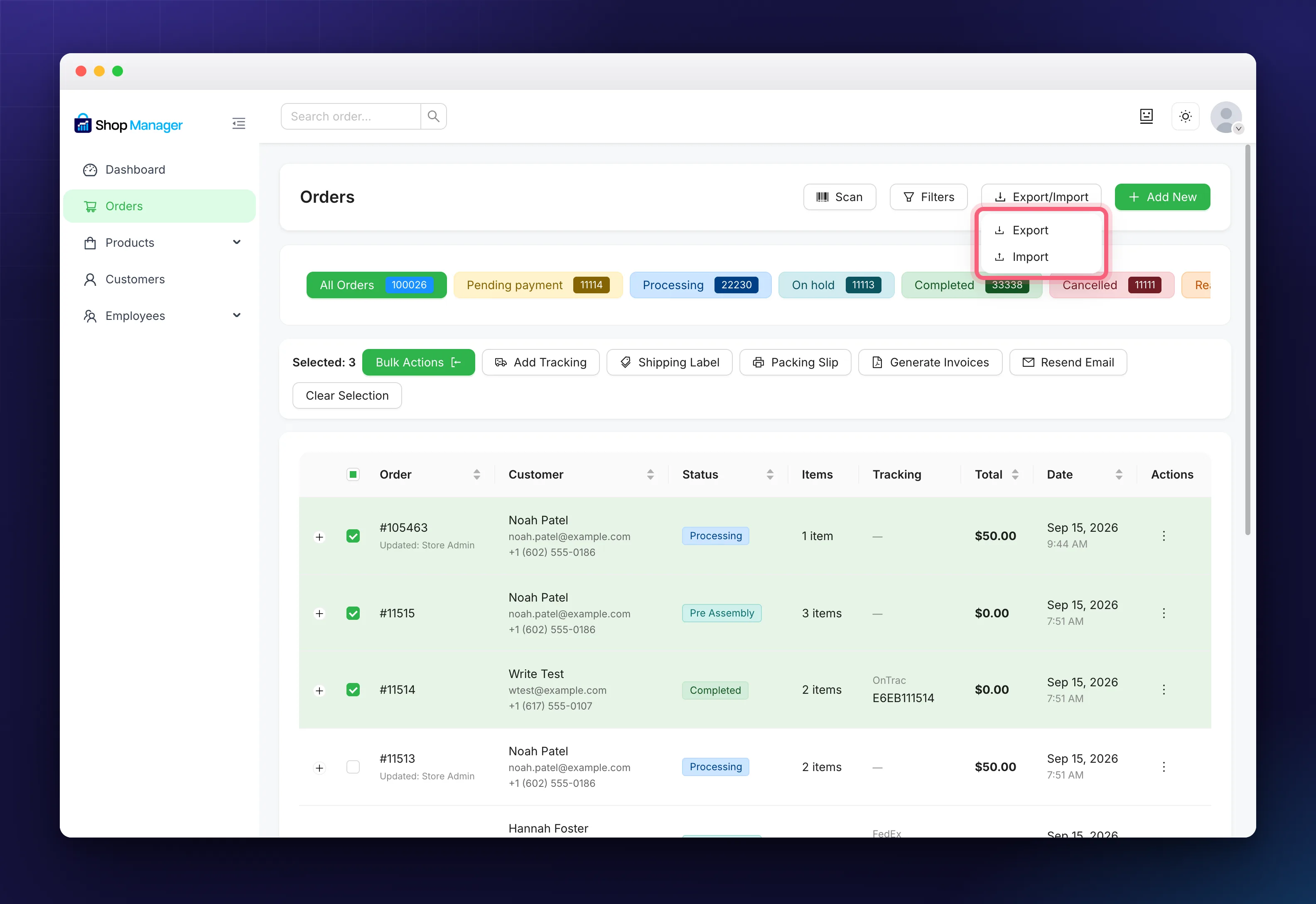Click the barcode Scan button
This screenshot has width=1316, height=904.
(x=839, y=197)
